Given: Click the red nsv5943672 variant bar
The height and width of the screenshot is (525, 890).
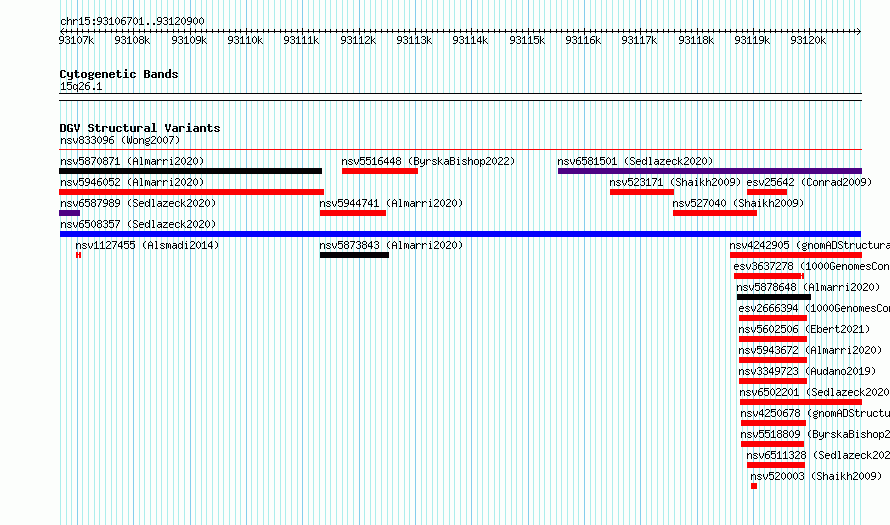Looking at the screenshot, I should coord(773,360).
